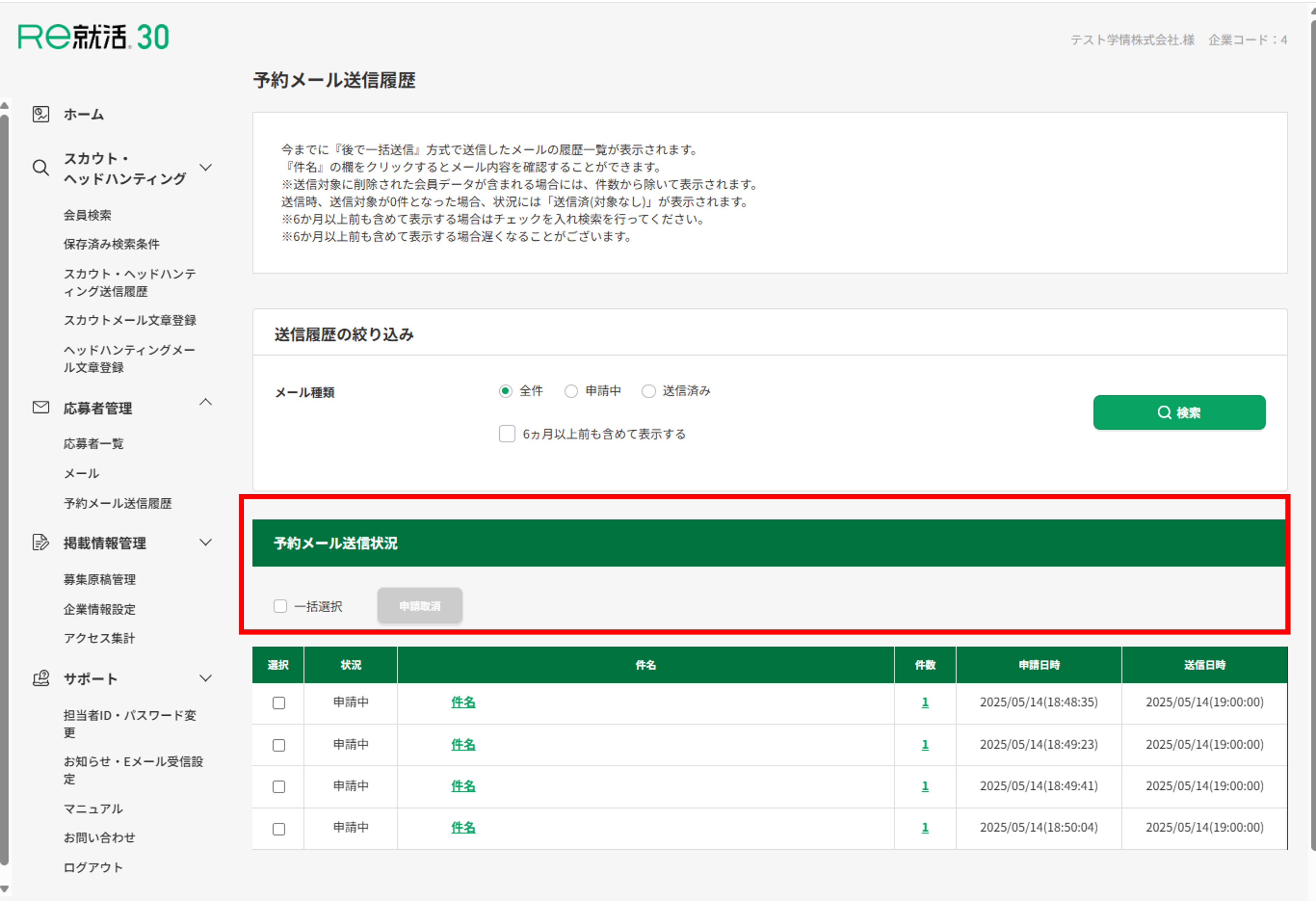Click the Re就活 30 logo
This screenshot has width=1316, height=901.
point(94,37)
